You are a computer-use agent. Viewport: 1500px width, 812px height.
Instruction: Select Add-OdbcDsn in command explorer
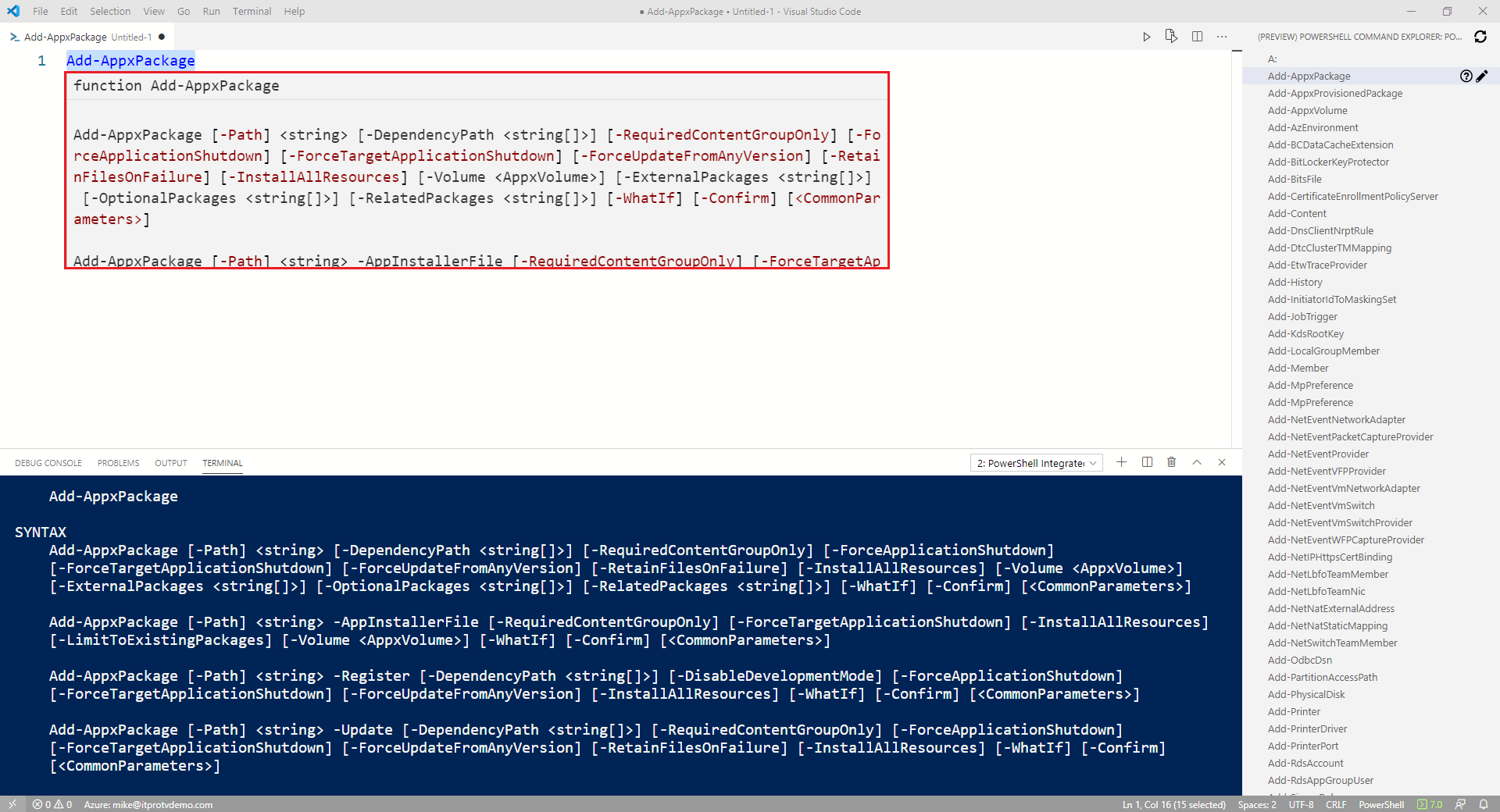pyautogui.click(x=1300, y=660)
